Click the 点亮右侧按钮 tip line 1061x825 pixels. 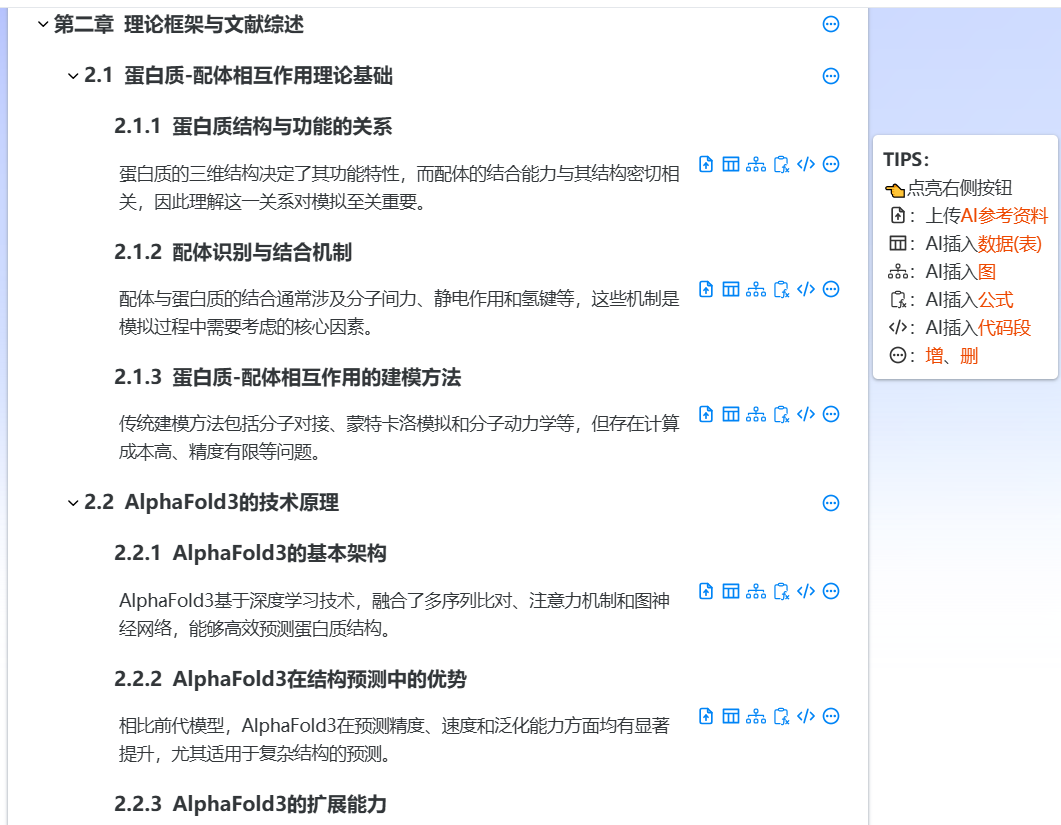[948, 188]
